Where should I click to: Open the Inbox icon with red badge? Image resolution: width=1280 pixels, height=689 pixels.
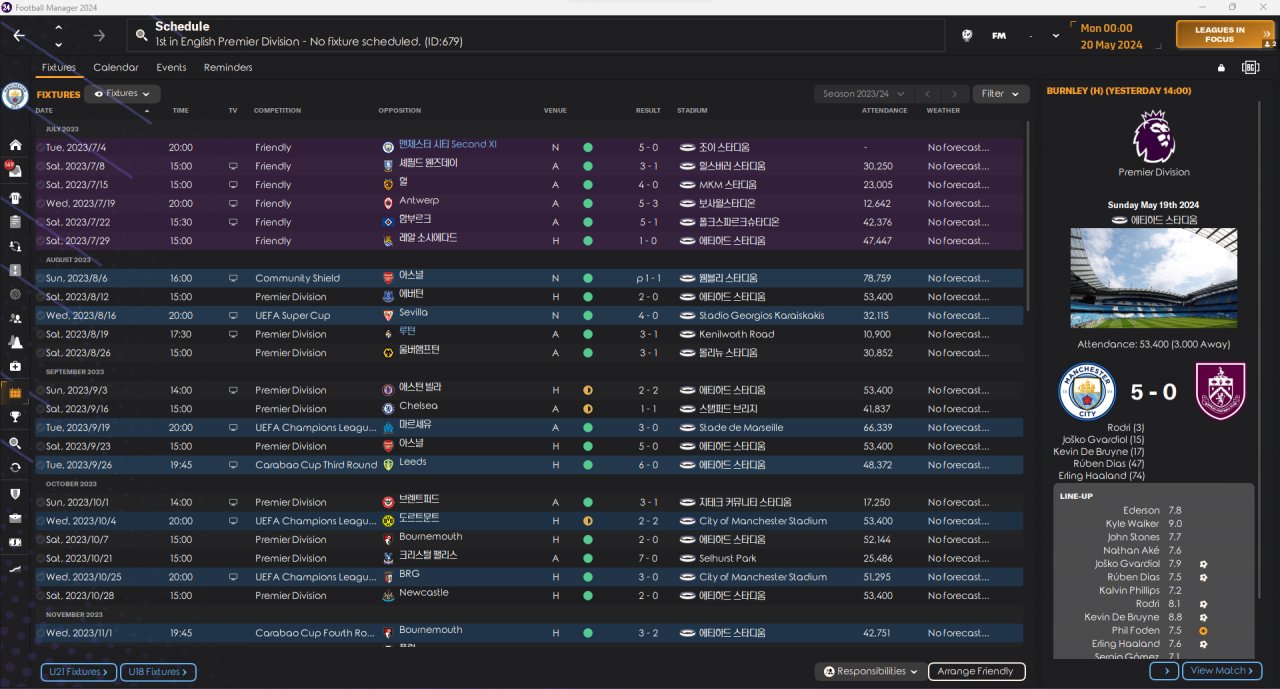pos(15,171)
